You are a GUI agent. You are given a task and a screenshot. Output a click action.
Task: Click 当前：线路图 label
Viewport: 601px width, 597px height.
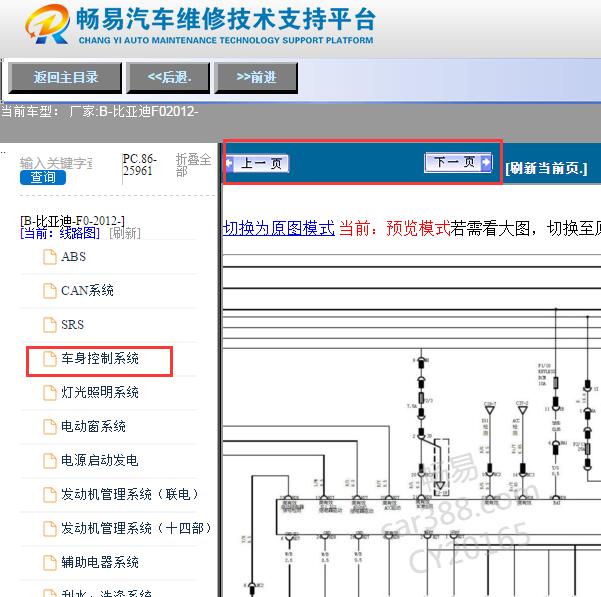(60, 233)
